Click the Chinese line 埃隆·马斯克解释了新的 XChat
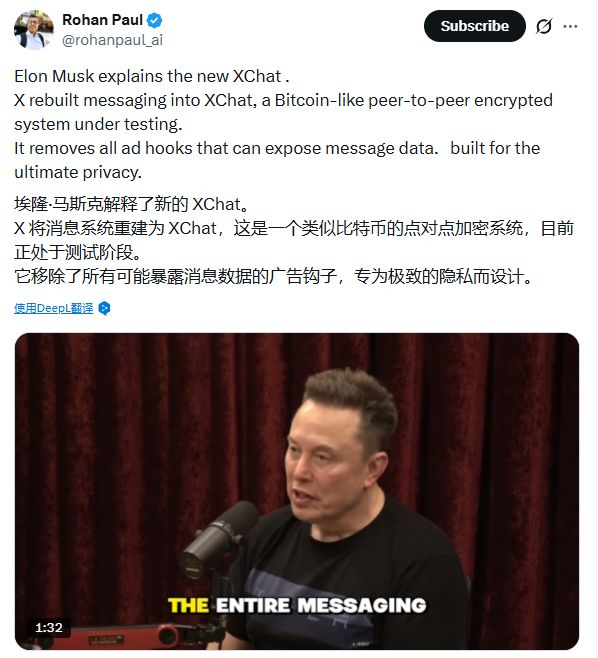 click(132, 204)
